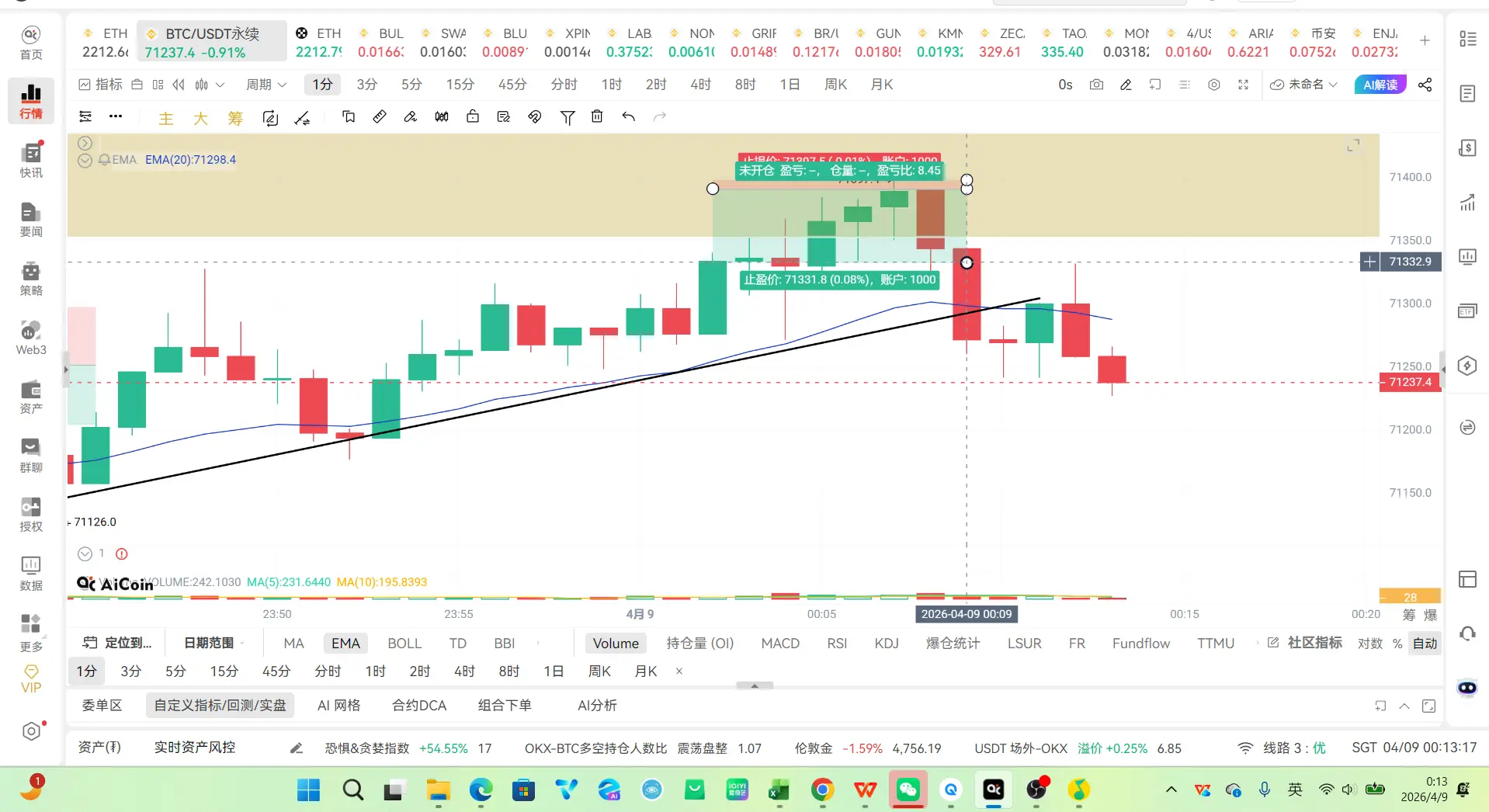Switch to the 委单区 tab
The image size is (1489, 812).
[102, 705]
